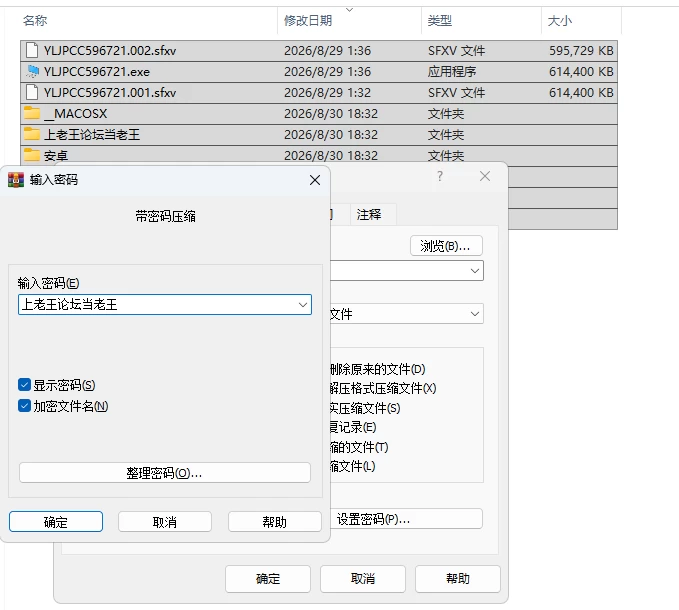This screenshot has height=610, width=679.
Task: Click the 带密码压缩 heading text
Action: click(165, 216)
